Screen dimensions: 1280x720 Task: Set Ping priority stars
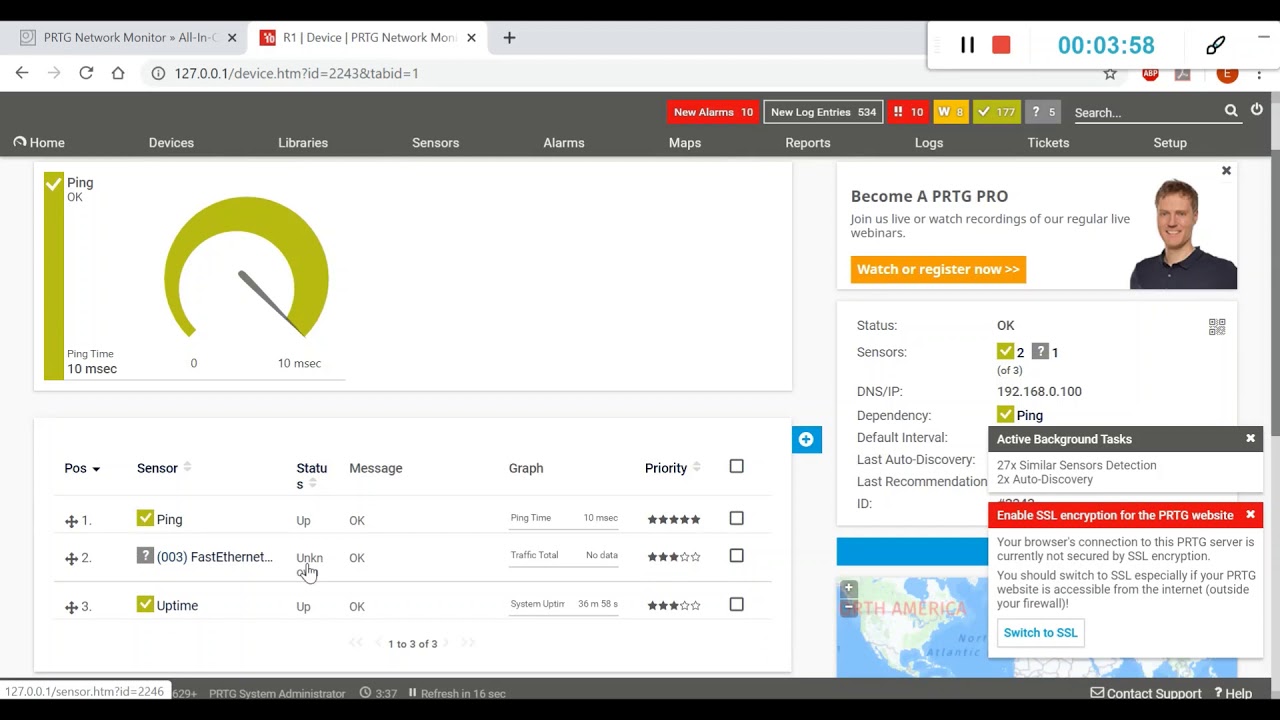674,519
